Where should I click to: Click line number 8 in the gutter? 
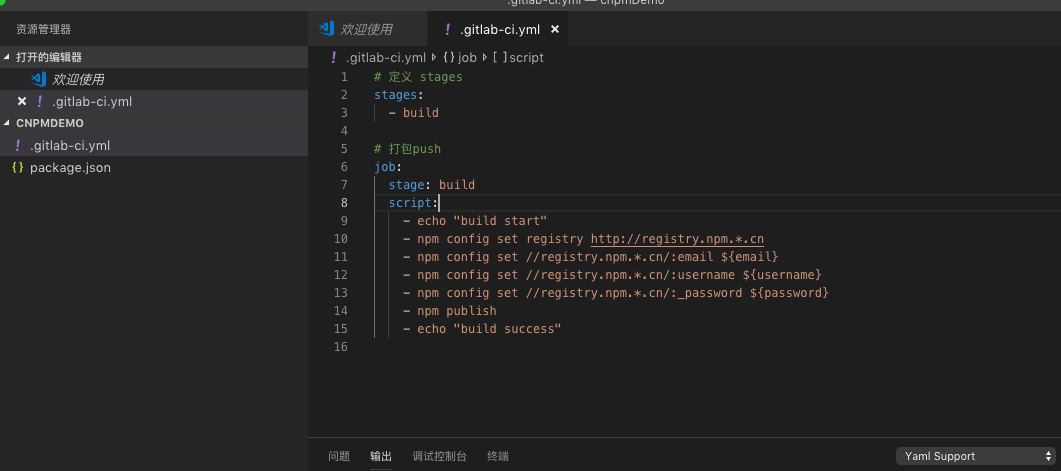pyautogui.click(x=344, y=203)
